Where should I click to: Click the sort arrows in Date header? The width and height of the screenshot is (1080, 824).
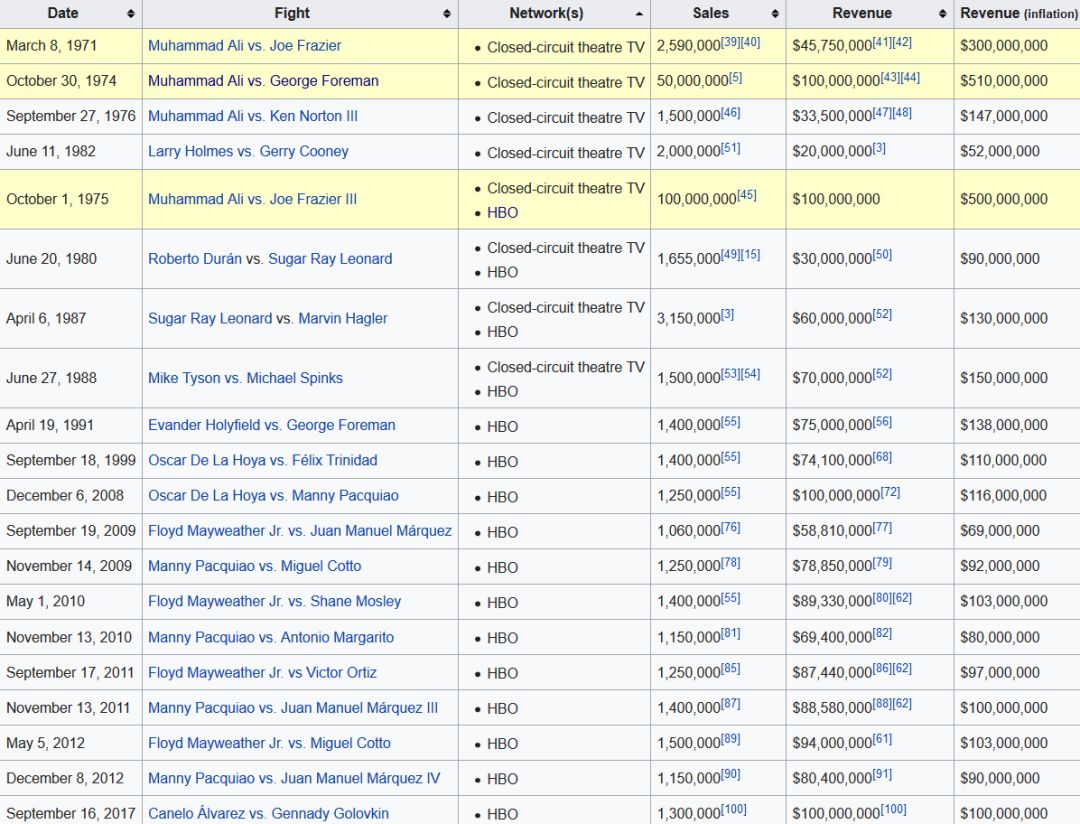(x=130, y=14)
